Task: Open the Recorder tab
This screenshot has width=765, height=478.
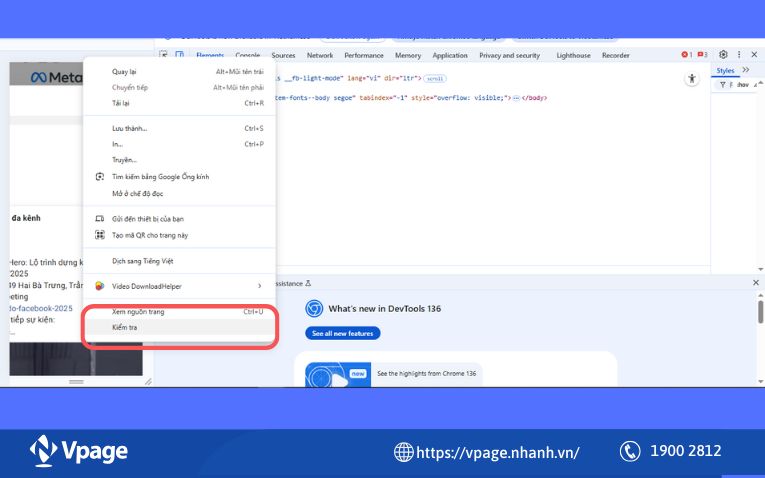Action: (x=615, y=55)
